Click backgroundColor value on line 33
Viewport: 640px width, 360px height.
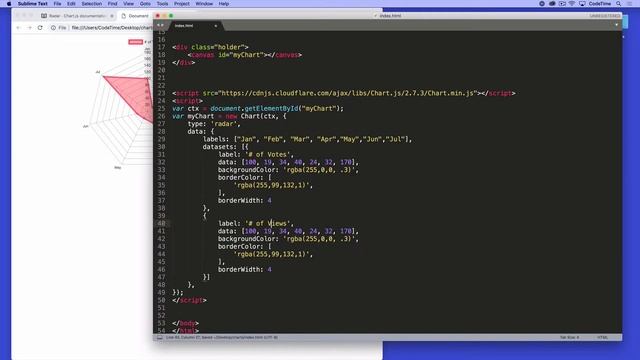320,170
